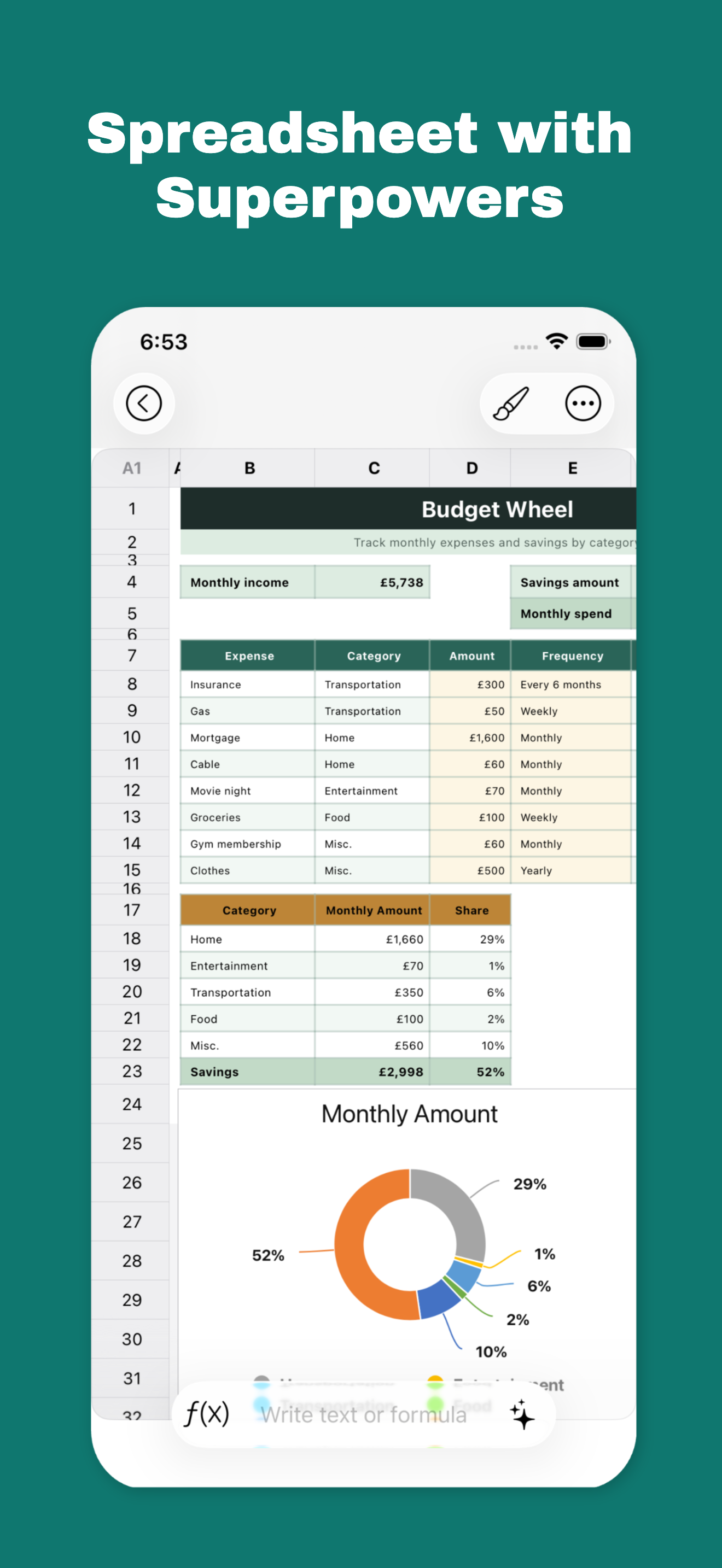Select row 1 header
722x1568 pixels.
coord(131,508)
